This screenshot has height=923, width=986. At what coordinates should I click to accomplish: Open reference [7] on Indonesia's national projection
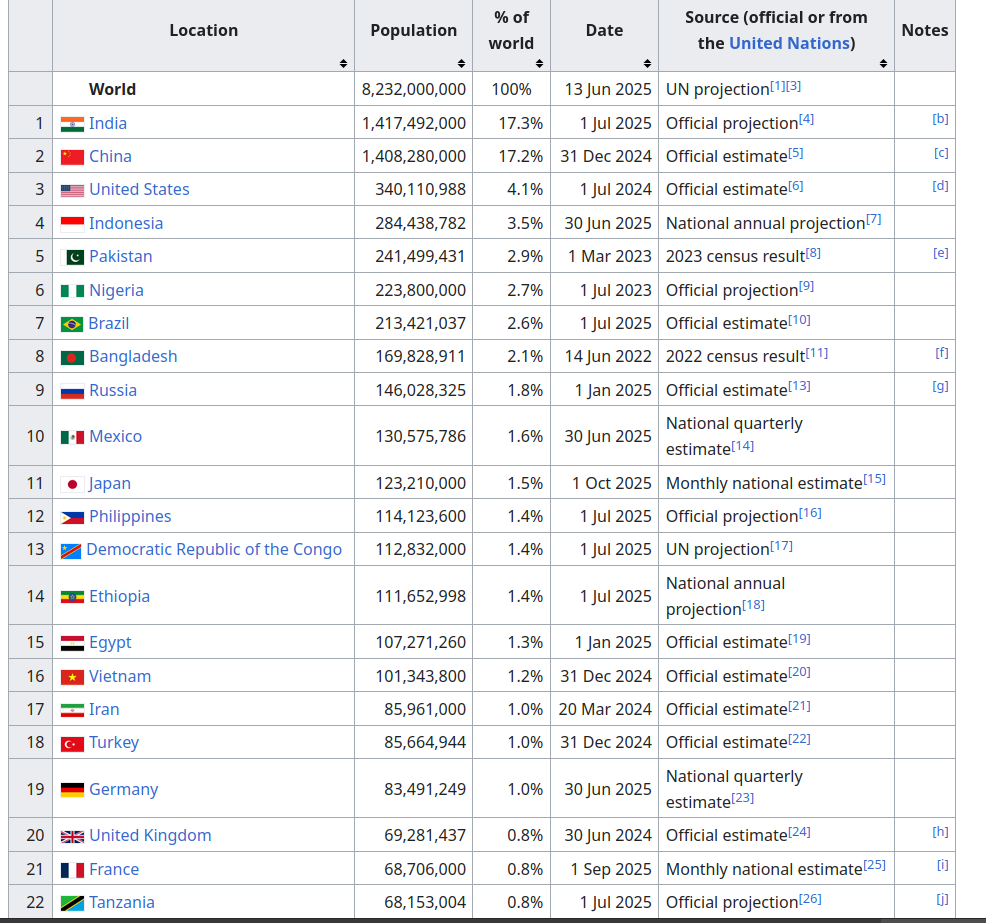pyautogui.click(x=873, y=219)
